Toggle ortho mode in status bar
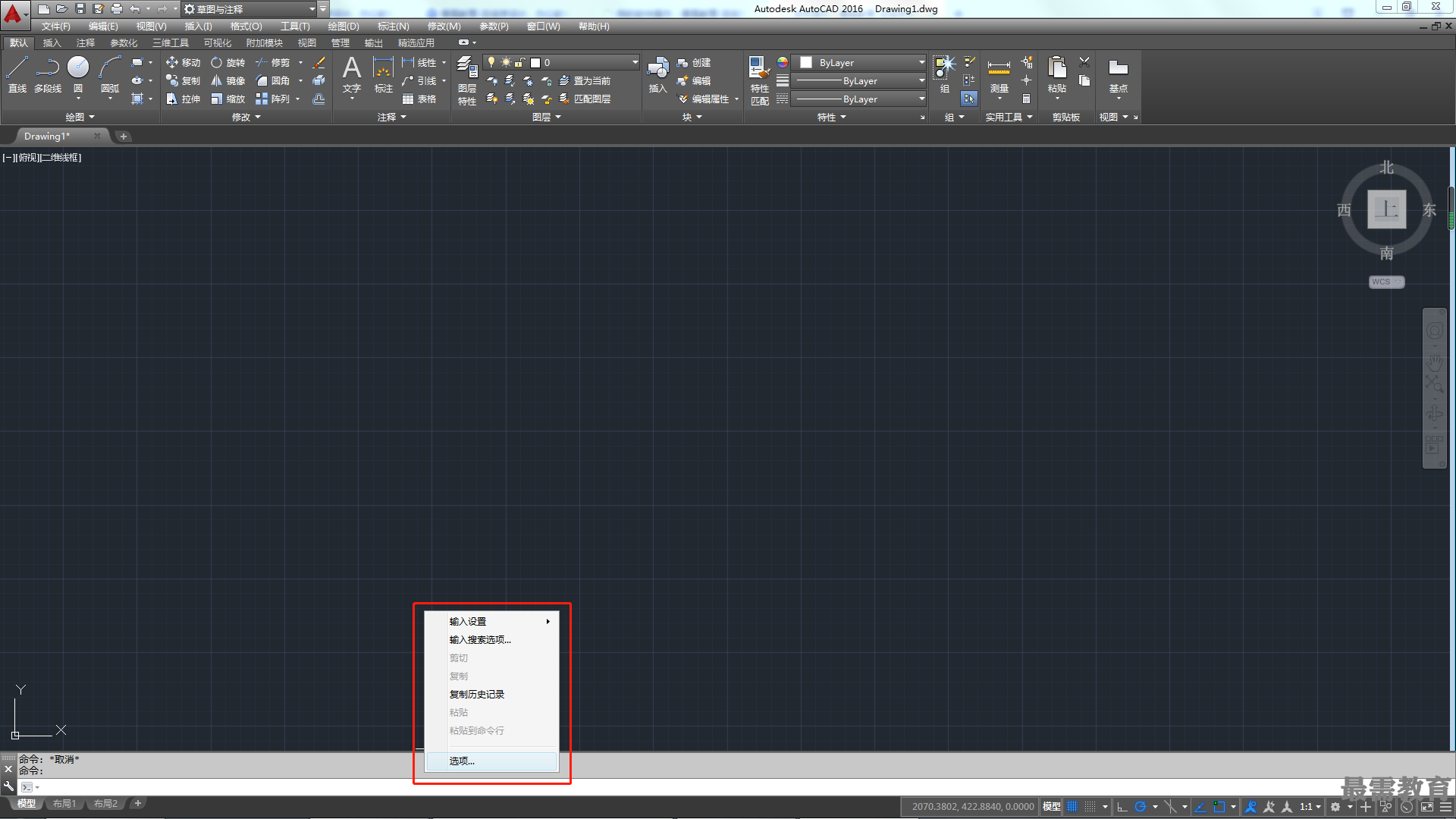The image size is (1456, 819). click(x=1122, y=807)
